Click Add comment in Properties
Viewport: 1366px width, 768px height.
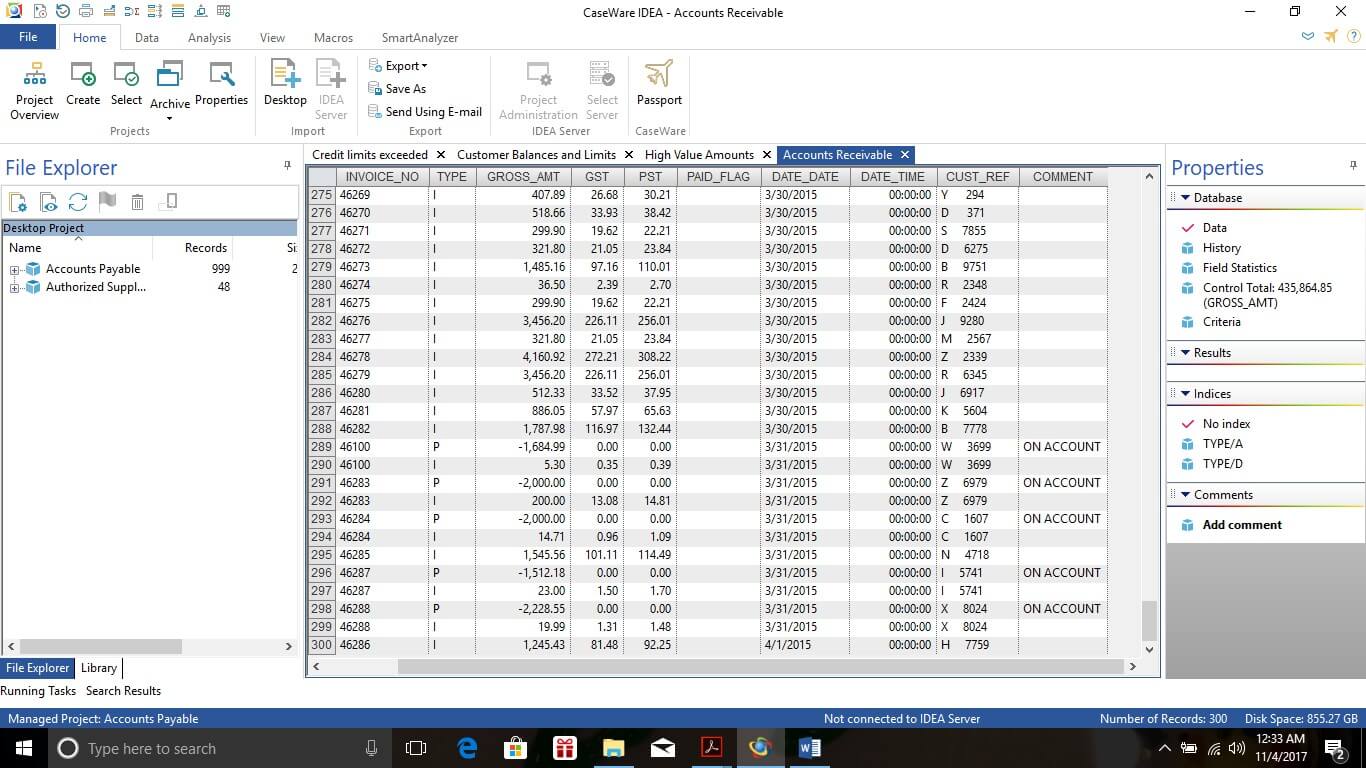pyautogui.click(x=1242, y=525)
